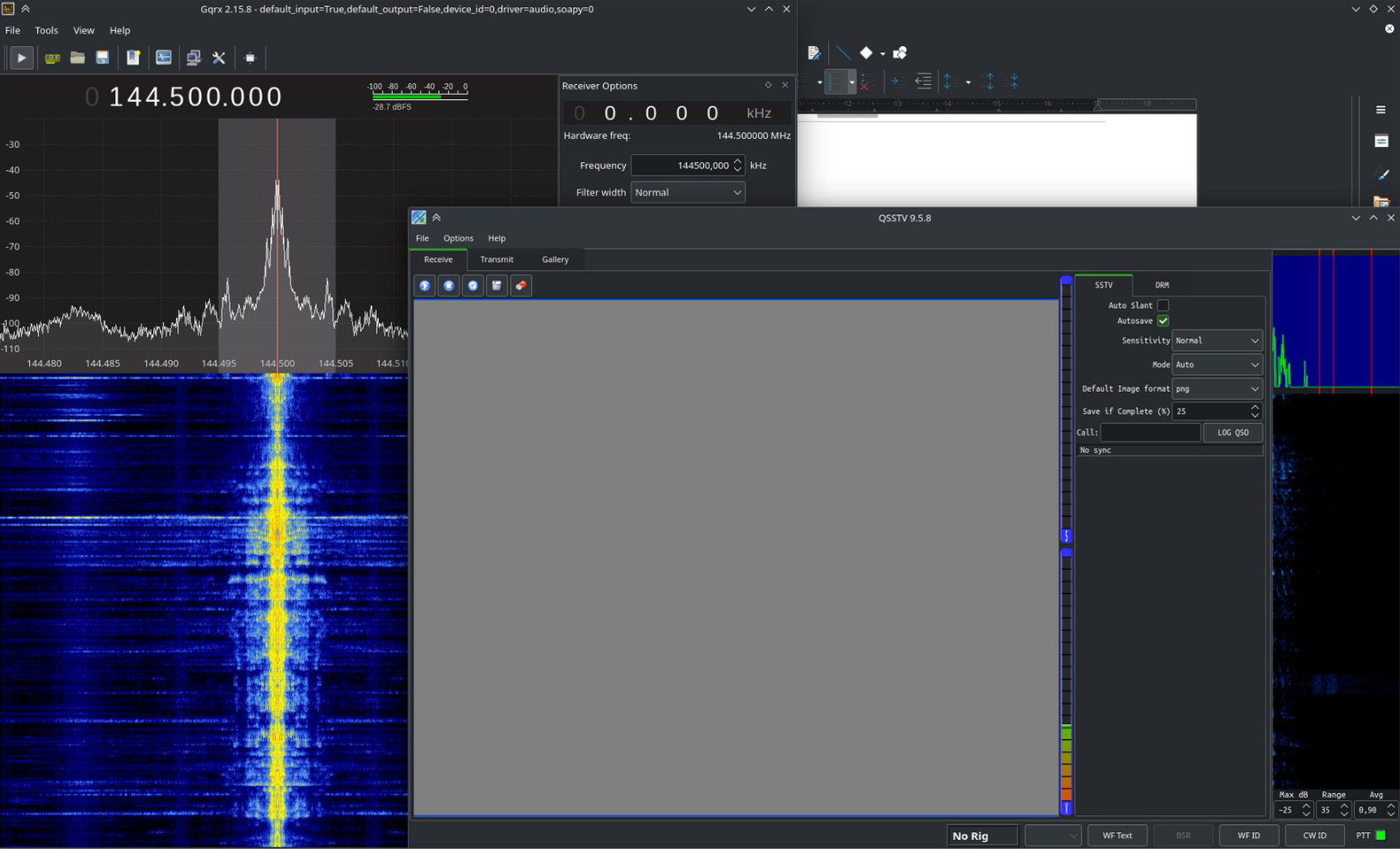This screenshot has height=849, width=1400.
Task: Uncheck the Autosave checkbox
Action: tap(1162, 321)
